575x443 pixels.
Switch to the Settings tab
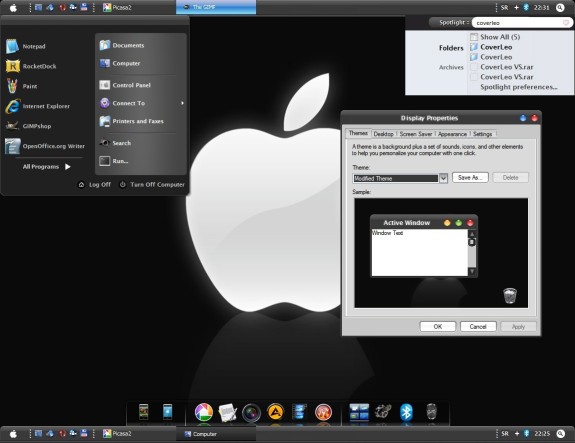(x=482, y=134)
